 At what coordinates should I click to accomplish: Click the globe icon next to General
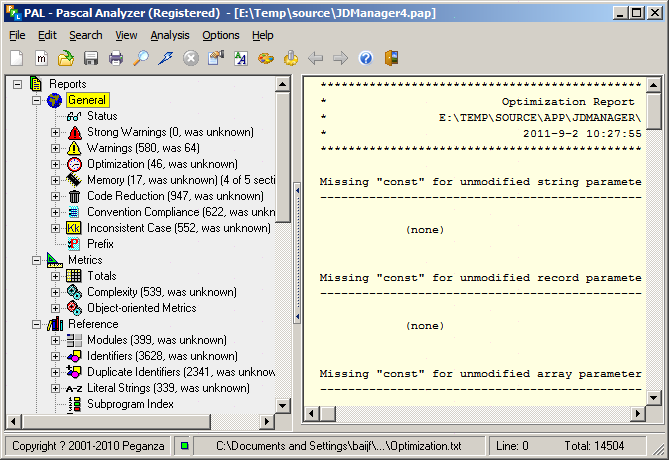(x=55, y=100)
